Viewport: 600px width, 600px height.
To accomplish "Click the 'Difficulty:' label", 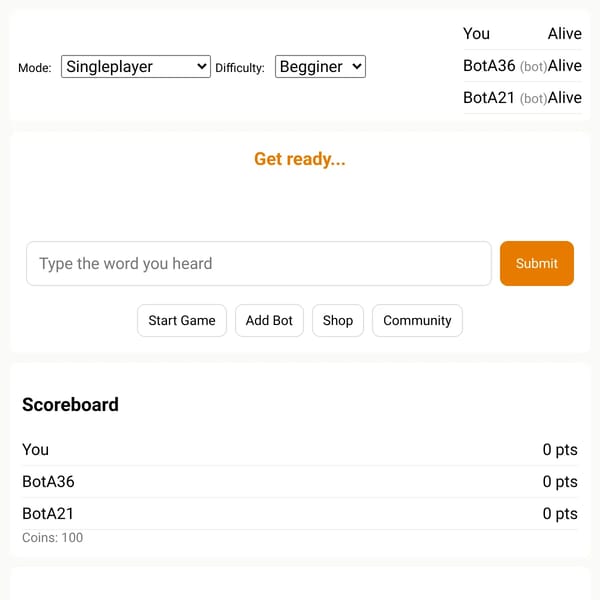I will coord(240,68).
